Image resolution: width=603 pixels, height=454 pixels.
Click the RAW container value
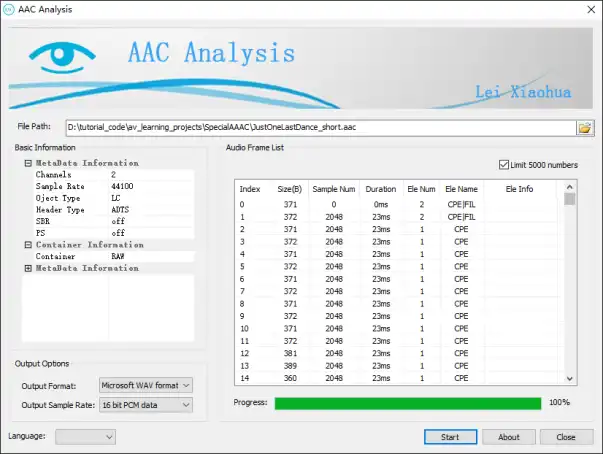(x=118, y=256)
